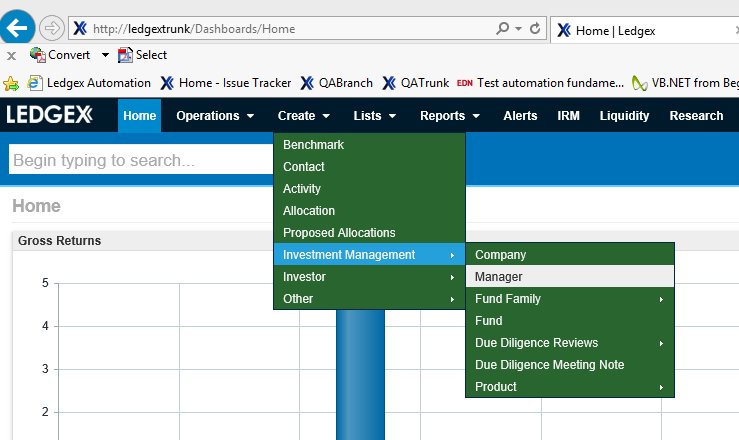The width and height of the screenshot is (739, 440).
Task: Select Due Diligence Meeting Note
Action: click(570, 365)
